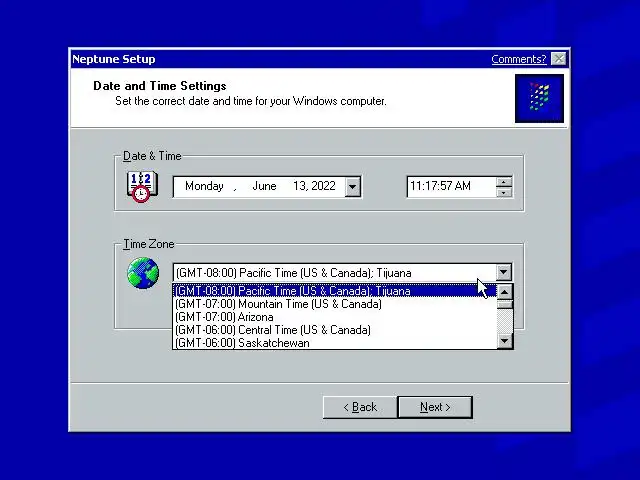This screenshot has height=480, width=640.
Task: Open the Comments? link
Action: pyautogui.click(x=518, y=59)
